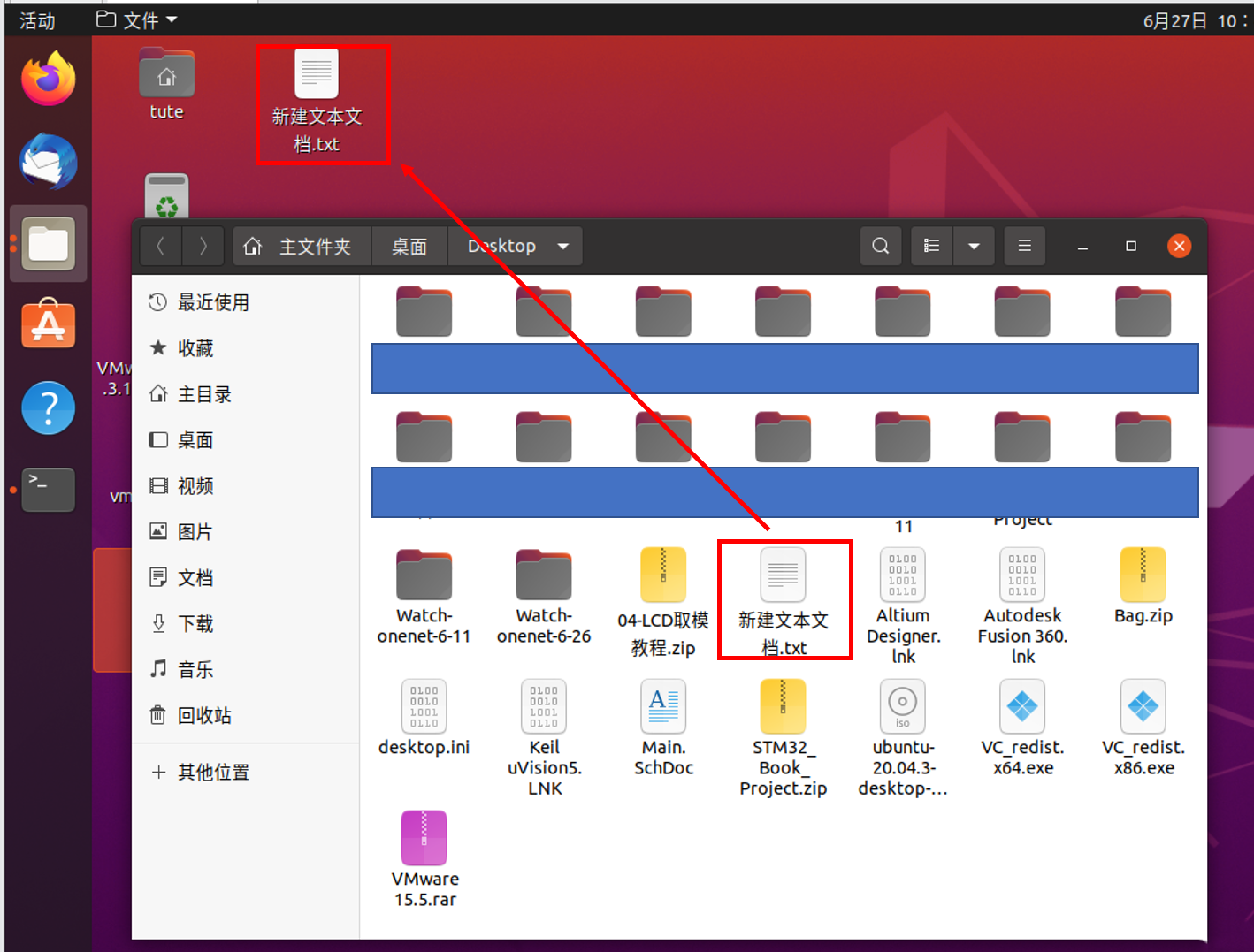Screen dimensions: 1254x952
Task: Launch Firefox from the dock
Action: click(x=48, y=78)
